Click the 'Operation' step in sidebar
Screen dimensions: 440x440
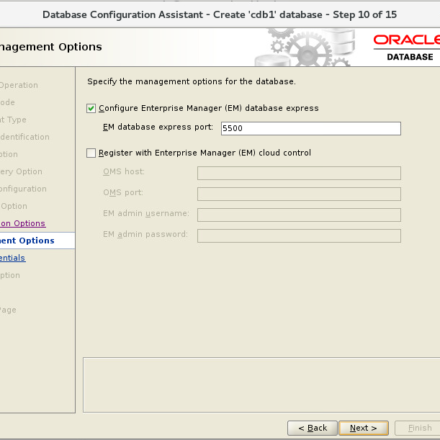(x=19, y=85)
